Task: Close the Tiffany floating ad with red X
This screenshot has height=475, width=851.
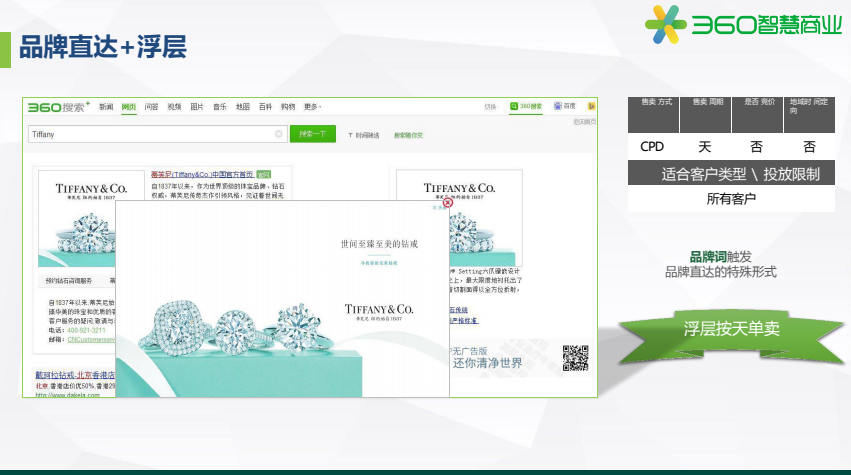Action: click(449, 202)
